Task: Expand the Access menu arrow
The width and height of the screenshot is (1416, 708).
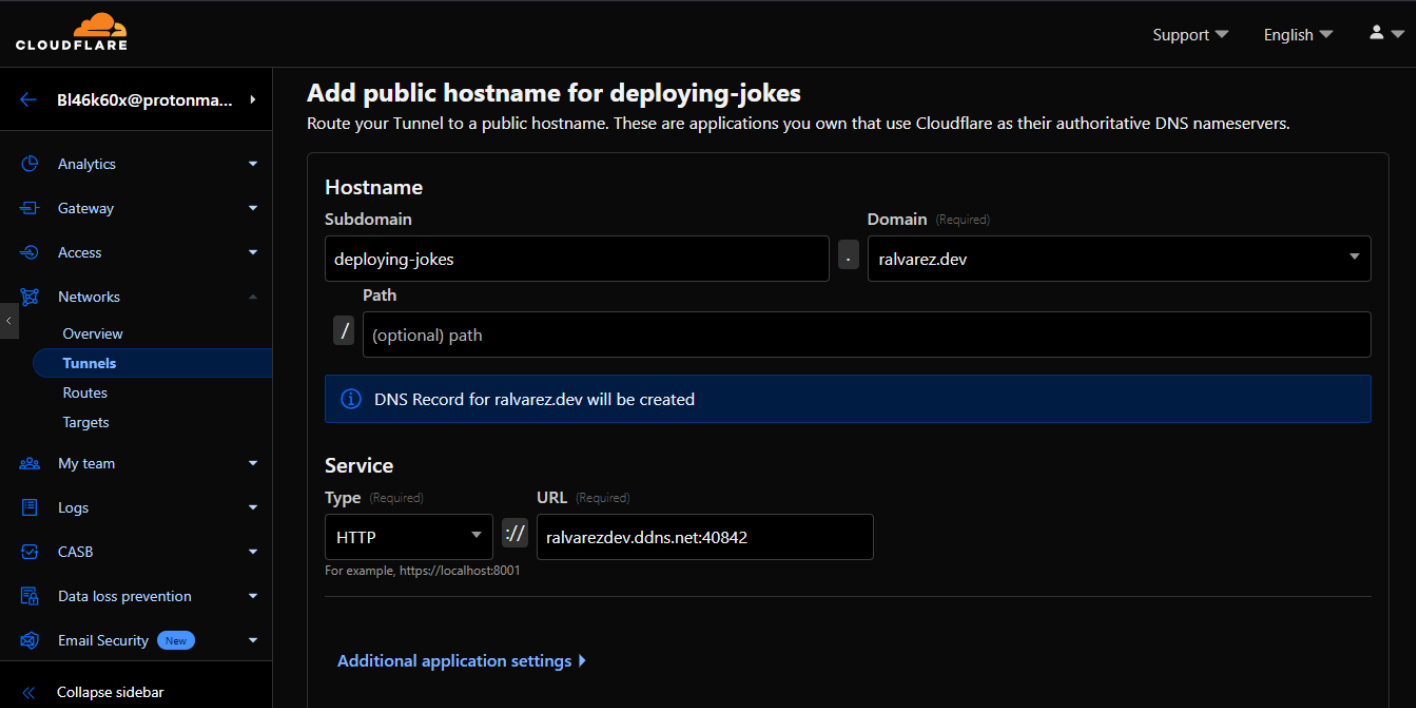Action: (253, 252)
